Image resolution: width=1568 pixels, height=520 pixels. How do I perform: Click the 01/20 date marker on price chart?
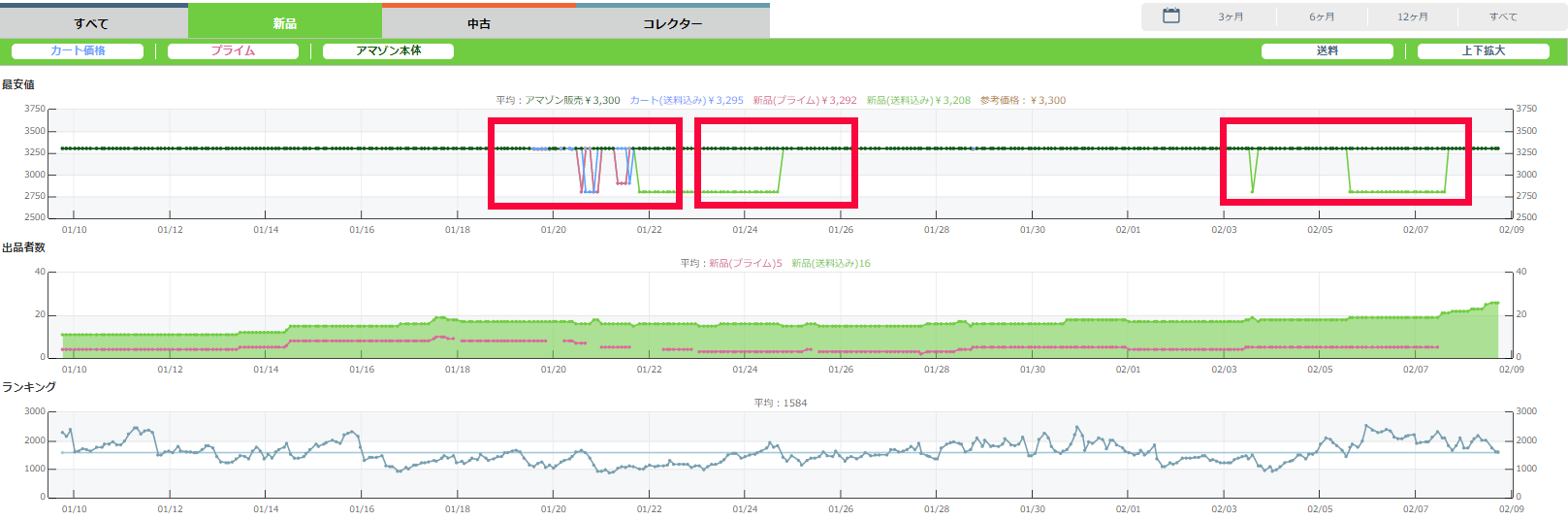point(554,230)
